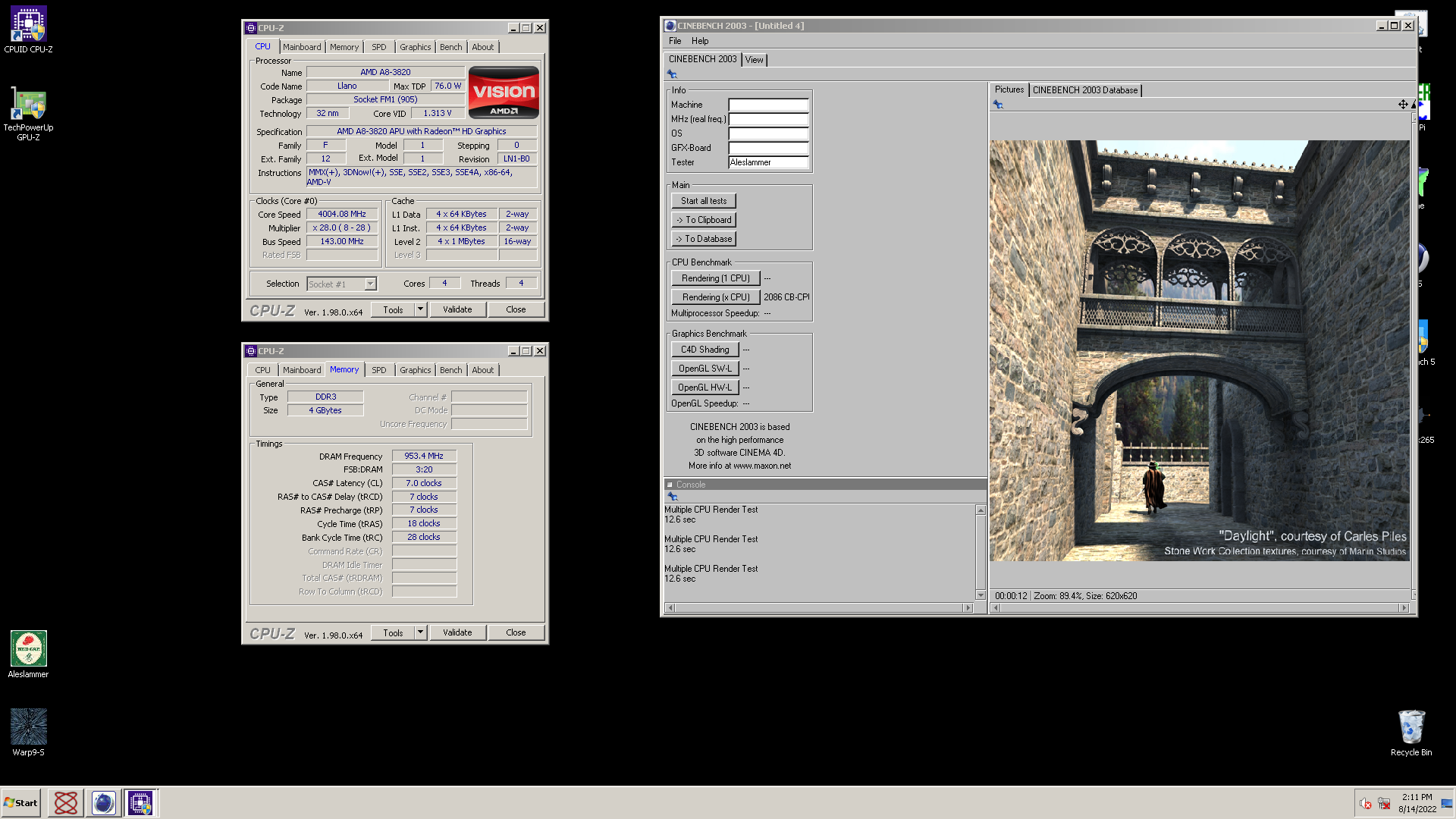This screenshot has height=819, width=1456.
Task: Select the Pictures tab in Cinebench
Action: click(1009, 89)
